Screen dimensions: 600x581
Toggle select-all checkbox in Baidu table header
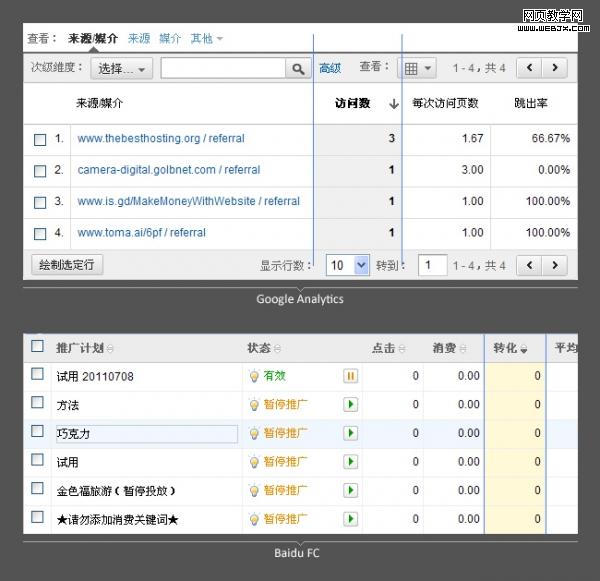(x=38, y=346)
